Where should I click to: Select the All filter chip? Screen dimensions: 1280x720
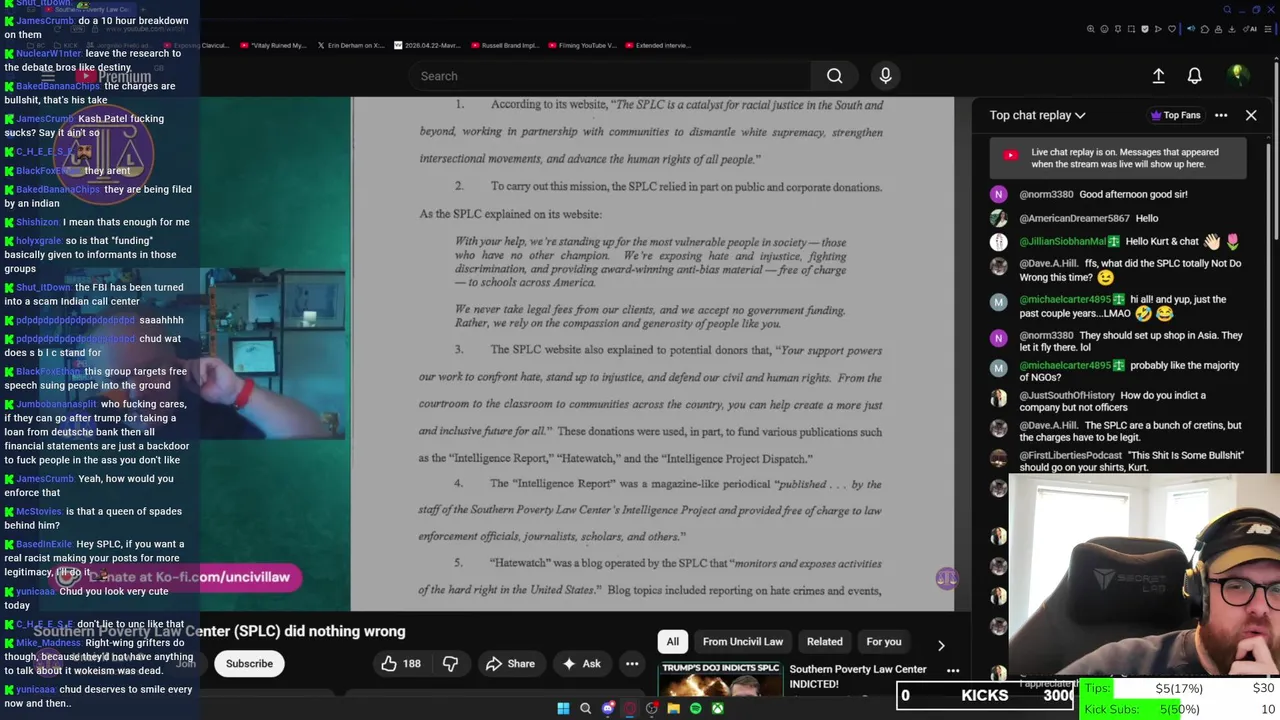pos(673,642)
